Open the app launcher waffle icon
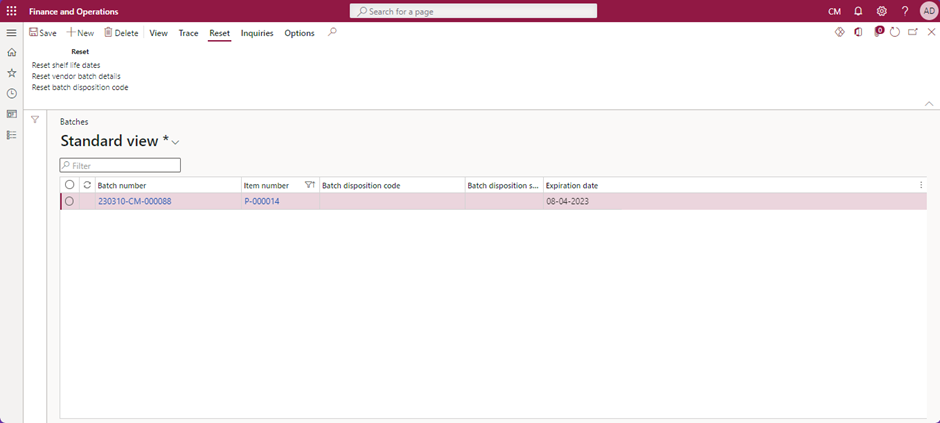Image resolution: width=940 pixels, height=423 pixels. [x=11, y=11]
